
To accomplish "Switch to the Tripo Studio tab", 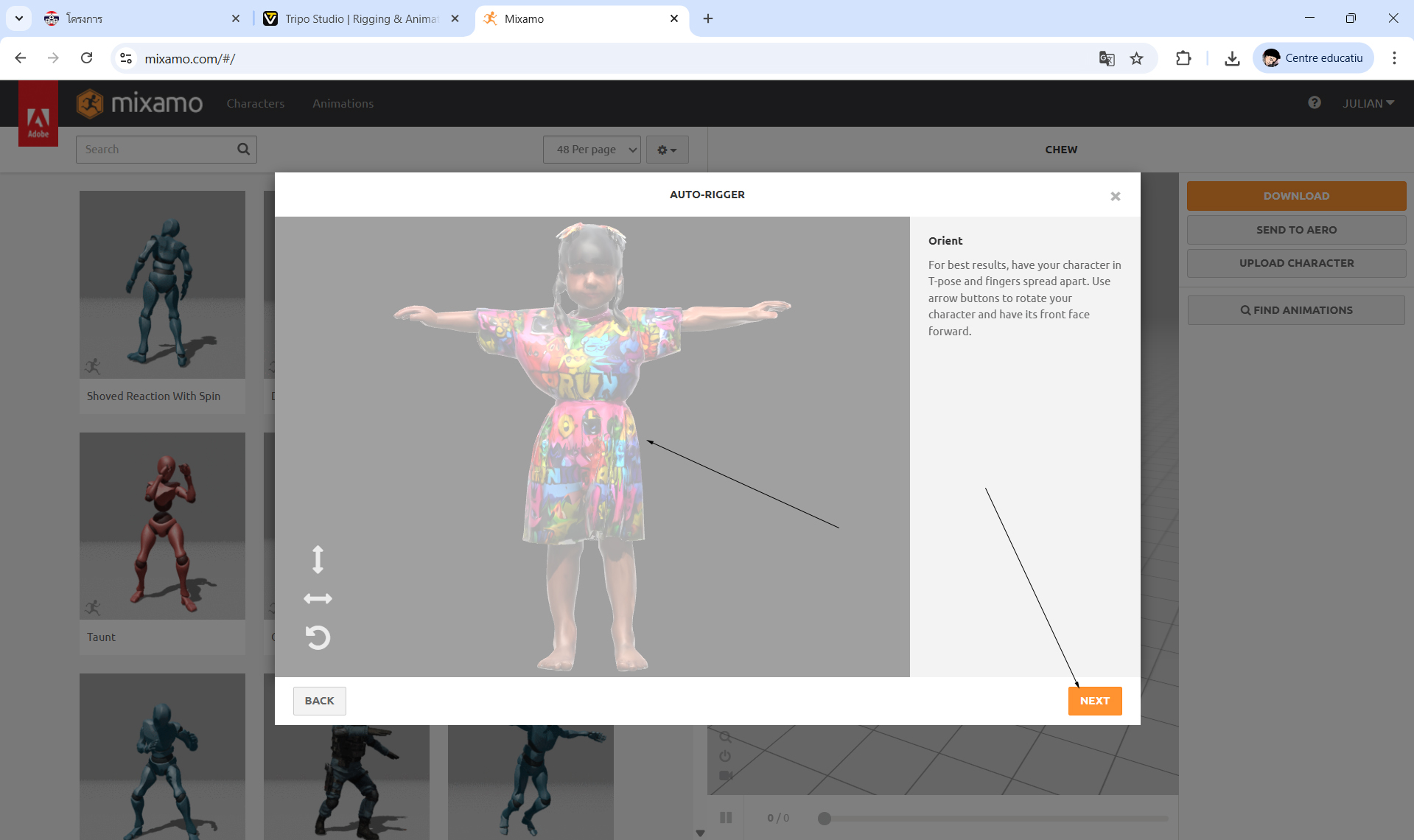I will pyautogui.click(x=361, y=18).
